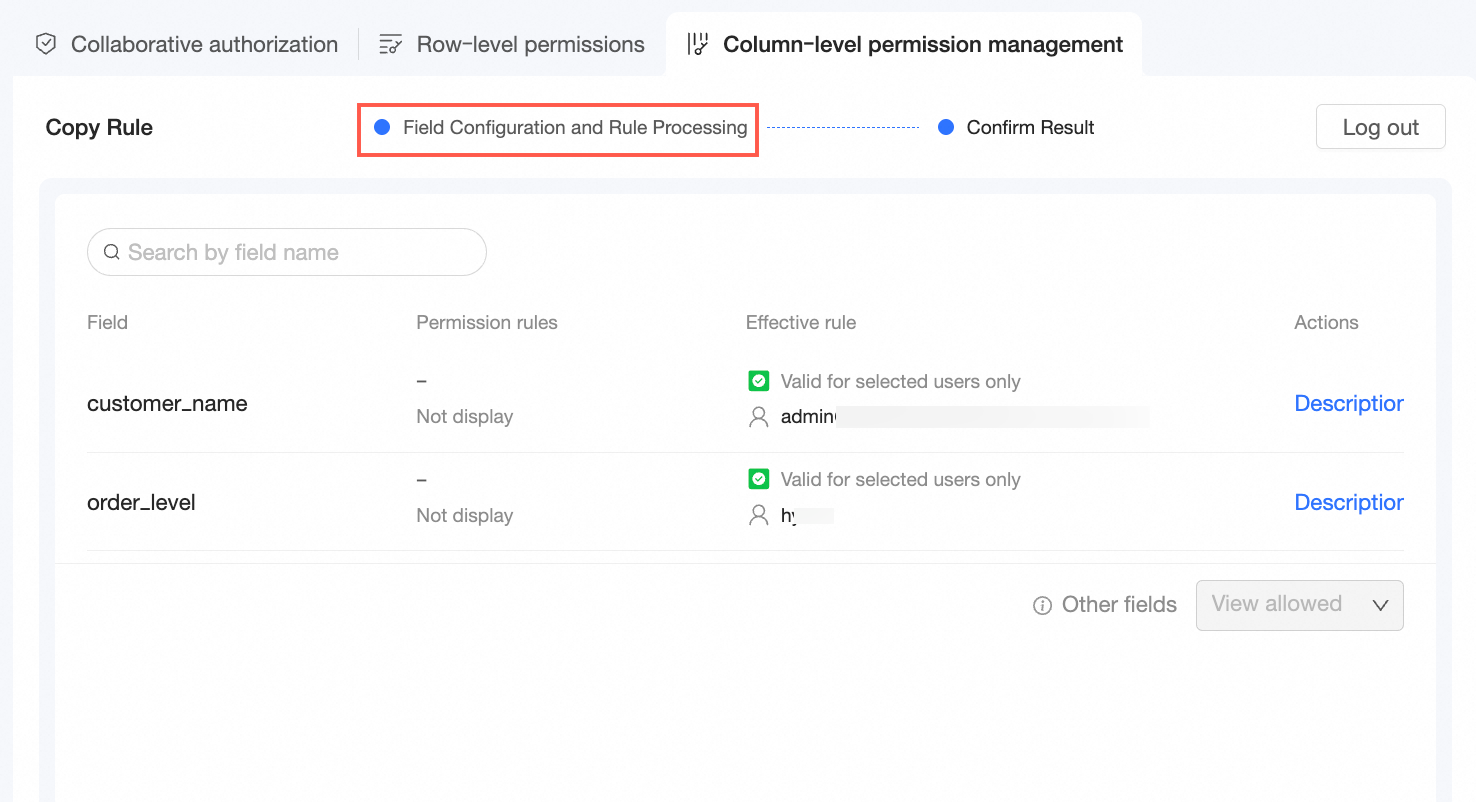Switch to Row-level permissions tab
This screenshot has height=802, width=1476.
[530, 45]
